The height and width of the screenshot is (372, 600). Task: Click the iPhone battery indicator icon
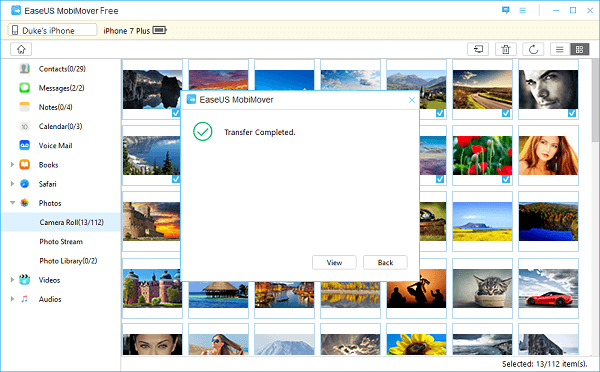[159, 30]
